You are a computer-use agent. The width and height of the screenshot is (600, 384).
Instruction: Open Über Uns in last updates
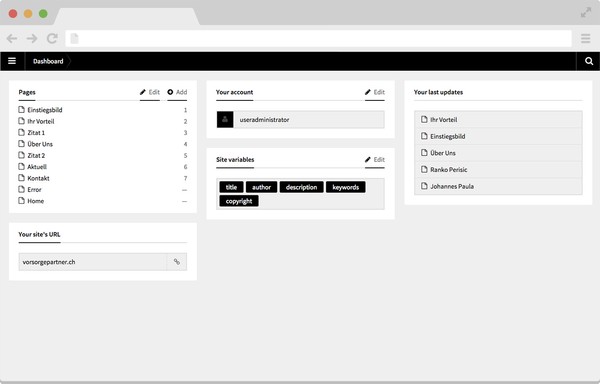498,153
